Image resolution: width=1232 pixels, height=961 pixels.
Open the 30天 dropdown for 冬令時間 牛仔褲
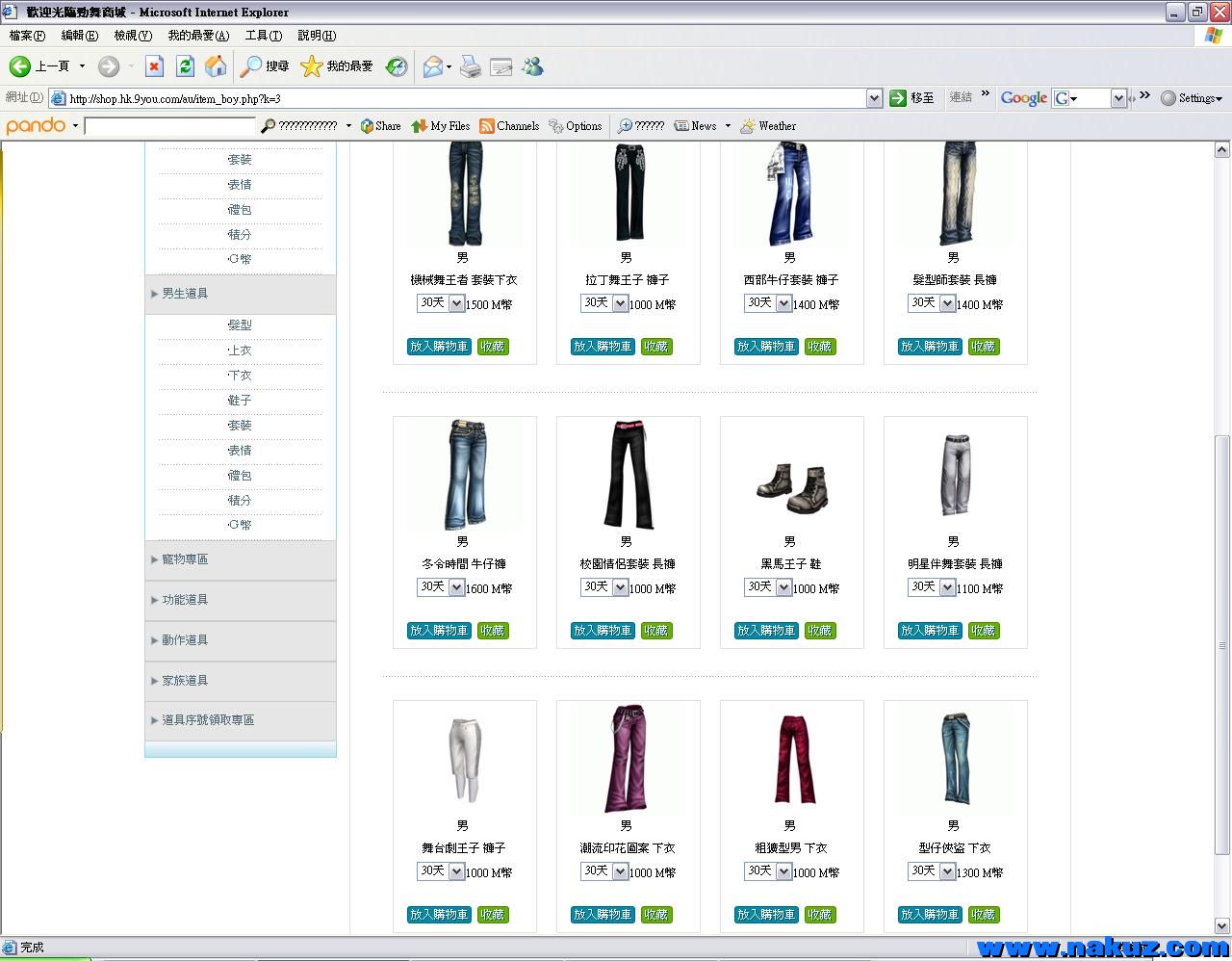click(x=456, y=587)
